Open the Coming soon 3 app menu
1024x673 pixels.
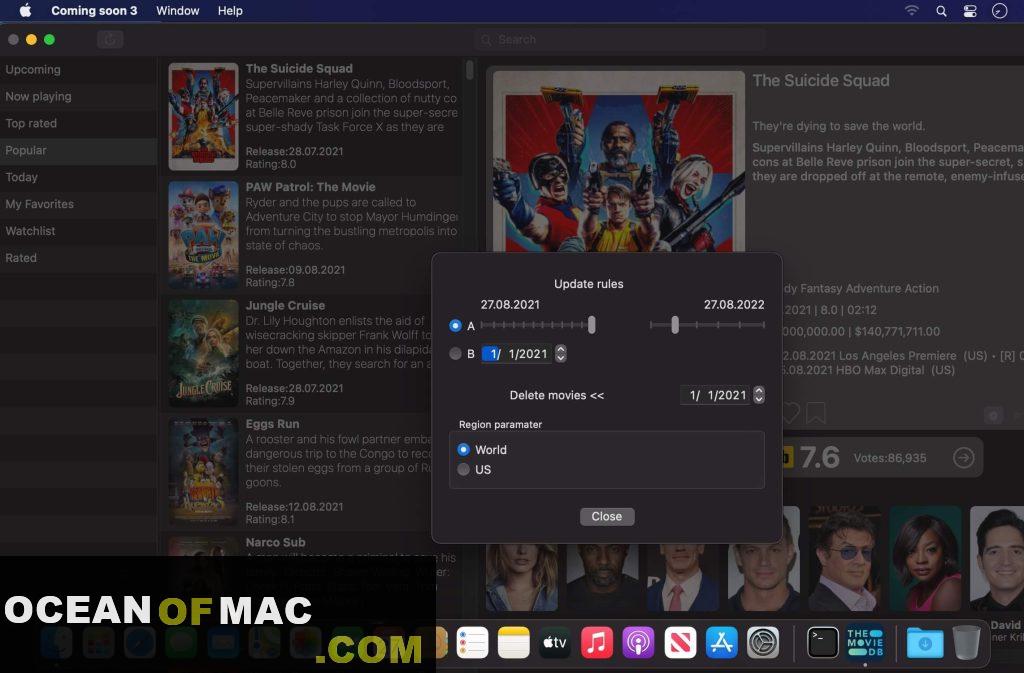coord(94,10)
